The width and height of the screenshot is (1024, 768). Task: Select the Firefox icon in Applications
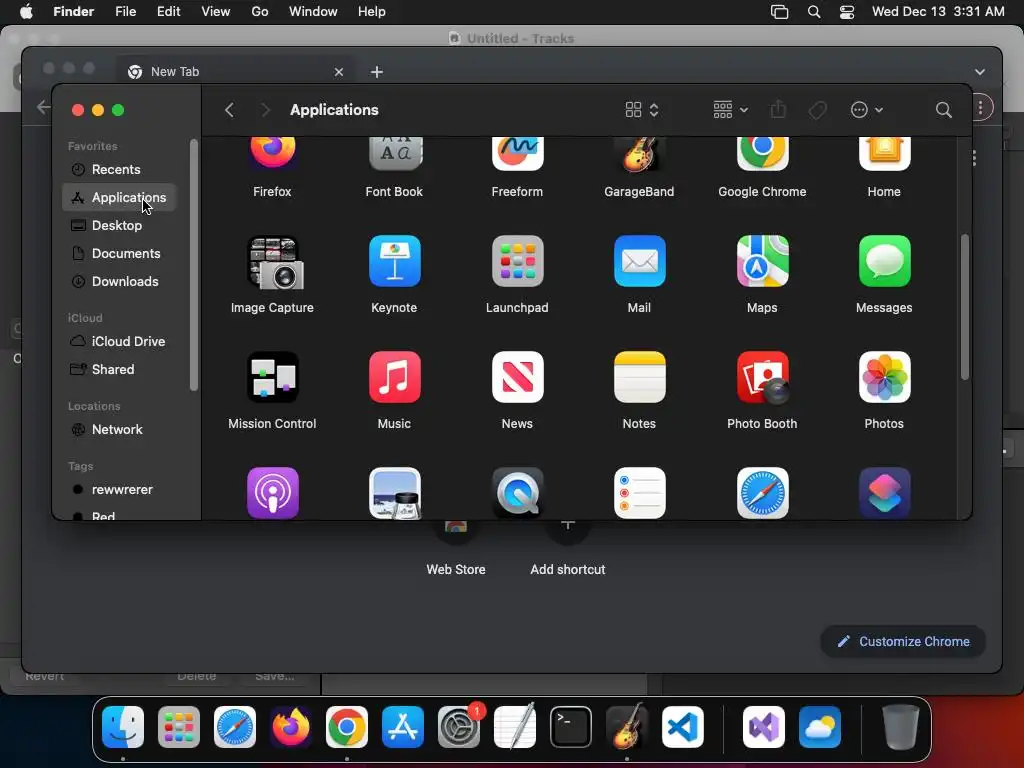[272, 153]
